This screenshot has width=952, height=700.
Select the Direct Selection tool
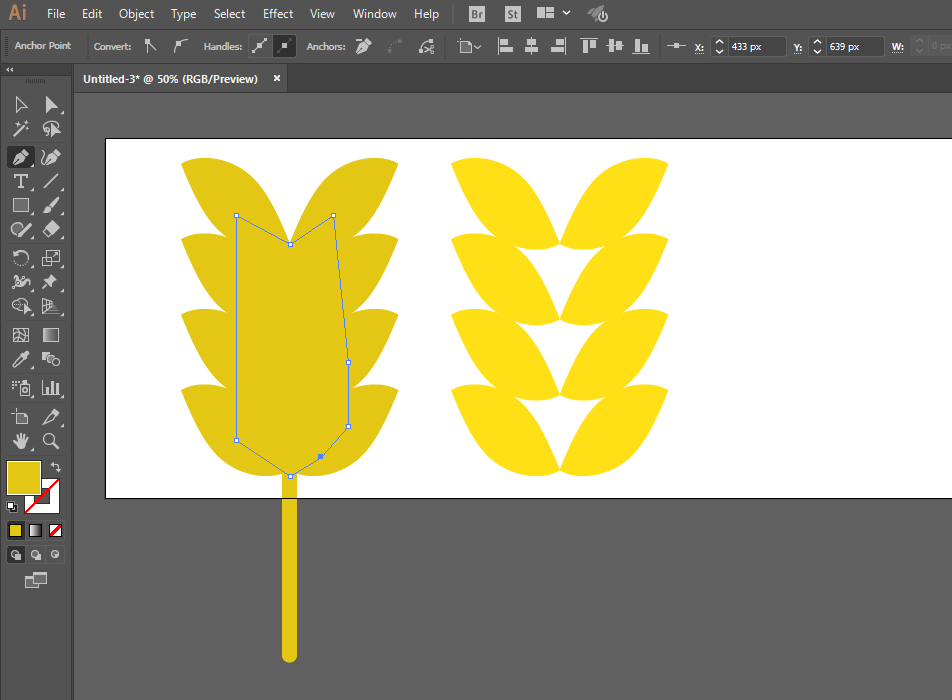52,104
